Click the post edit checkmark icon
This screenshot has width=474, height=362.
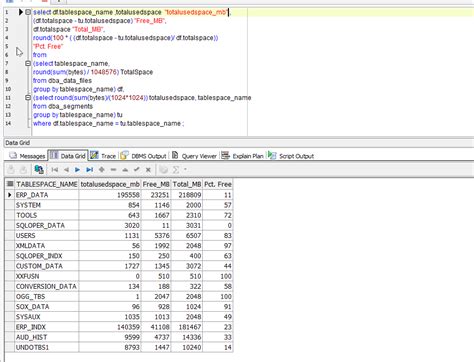137,170
